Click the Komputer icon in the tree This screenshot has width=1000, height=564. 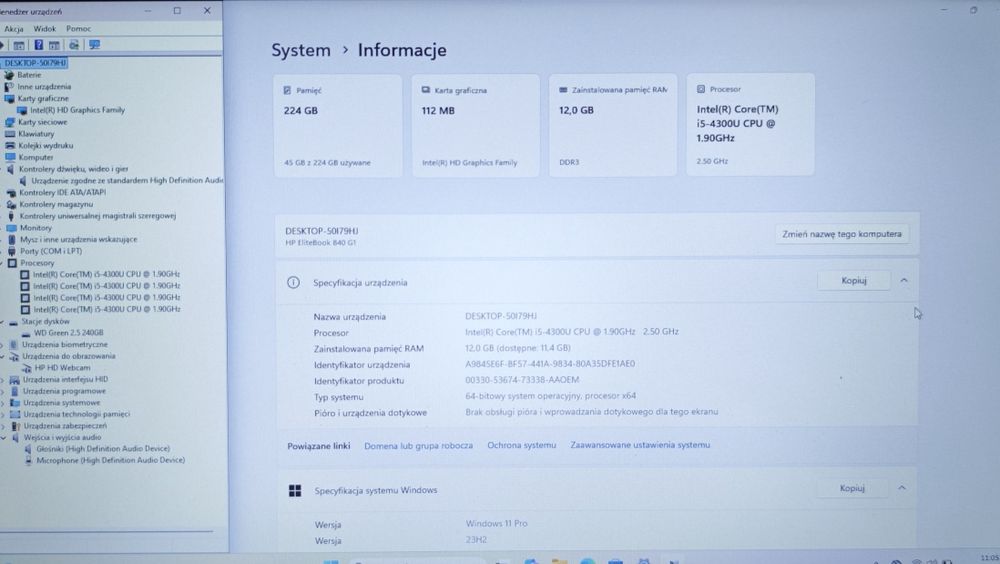pos(10,157)
